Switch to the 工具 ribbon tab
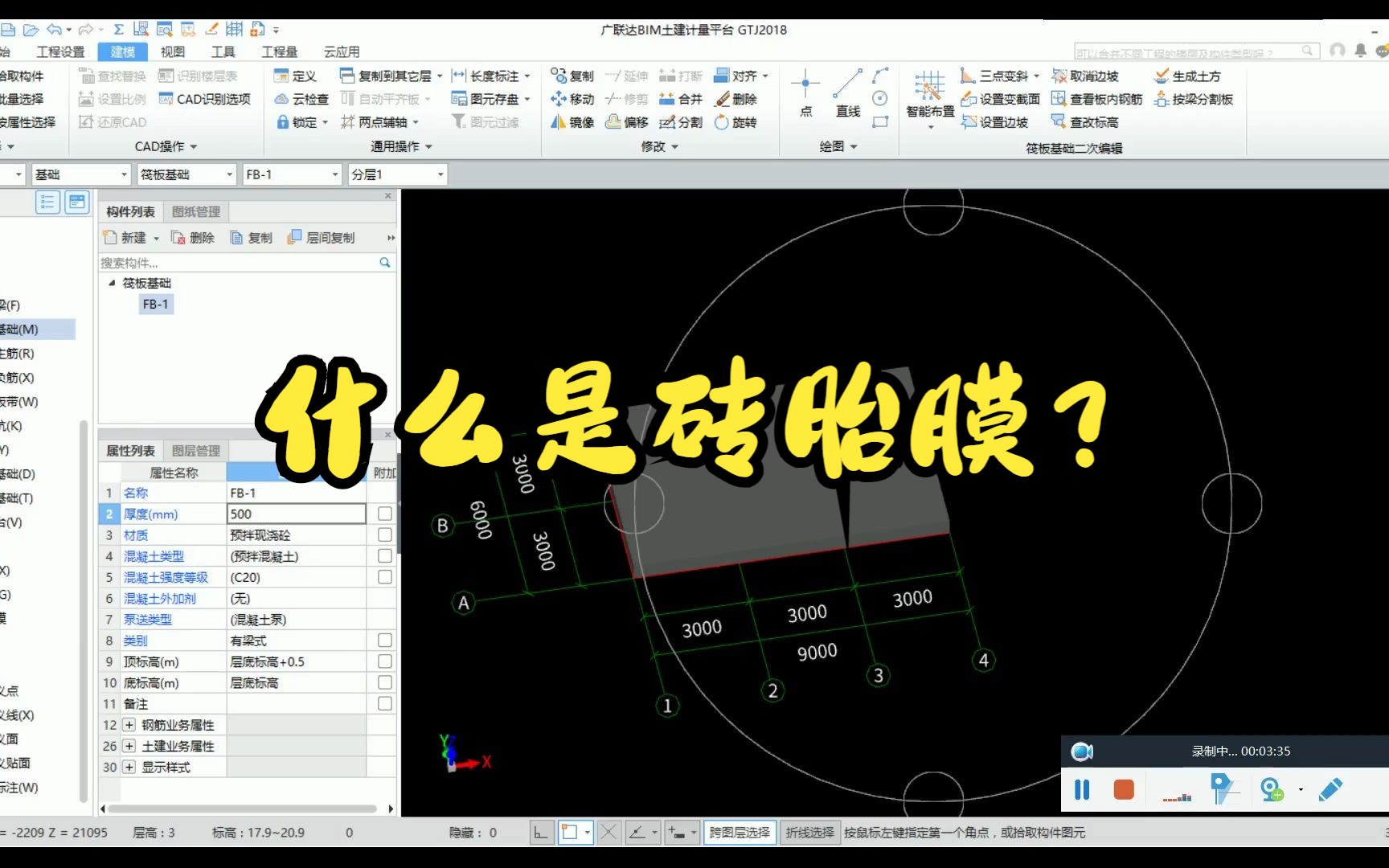 [x=223, y=51]
